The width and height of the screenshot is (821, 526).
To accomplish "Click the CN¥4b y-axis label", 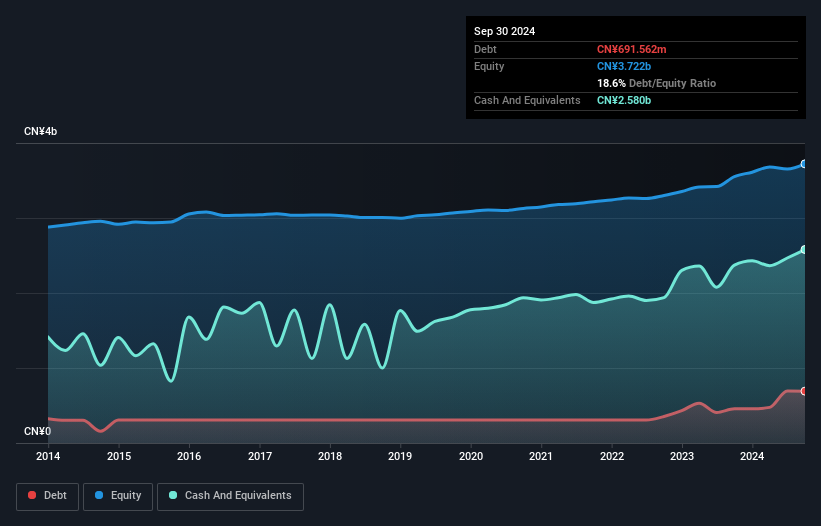I will tap(41, 132).
